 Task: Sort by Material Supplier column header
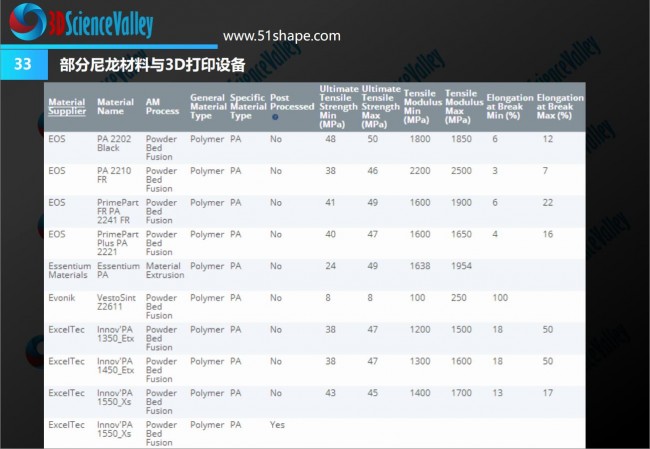point(67,106)
